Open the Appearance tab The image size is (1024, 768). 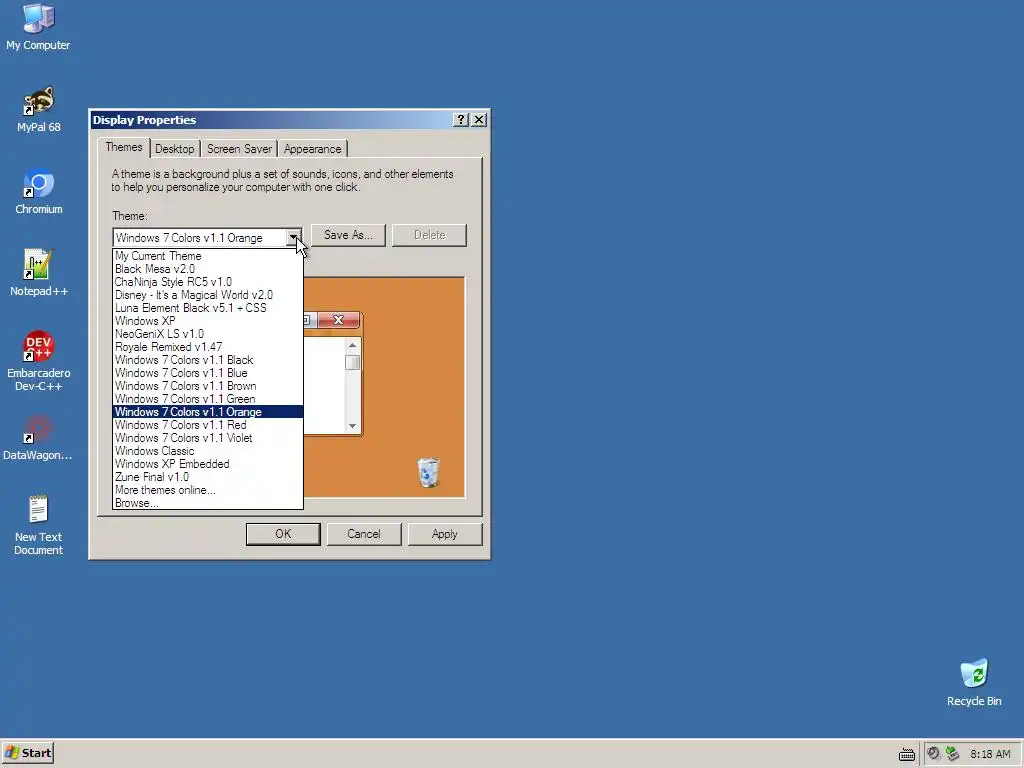point(312,149)
